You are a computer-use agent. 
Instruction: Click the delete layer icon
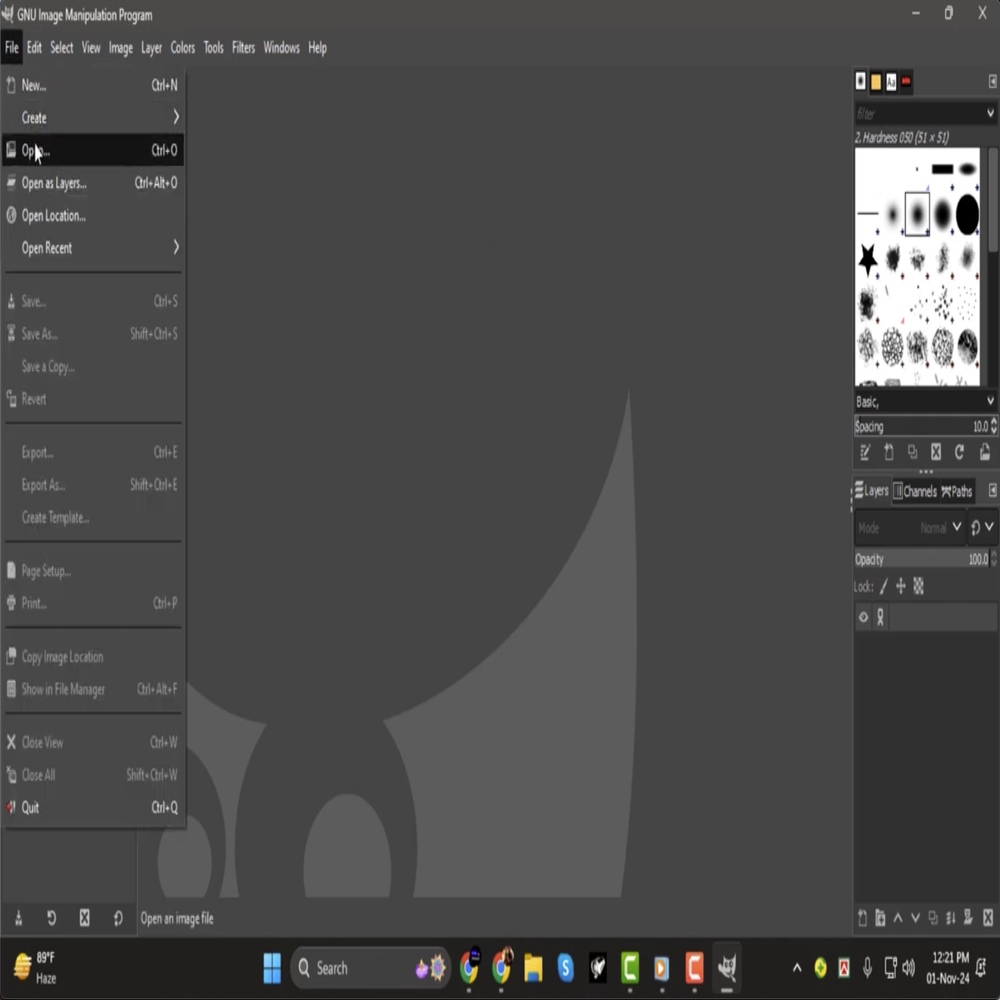coord(987,918)
